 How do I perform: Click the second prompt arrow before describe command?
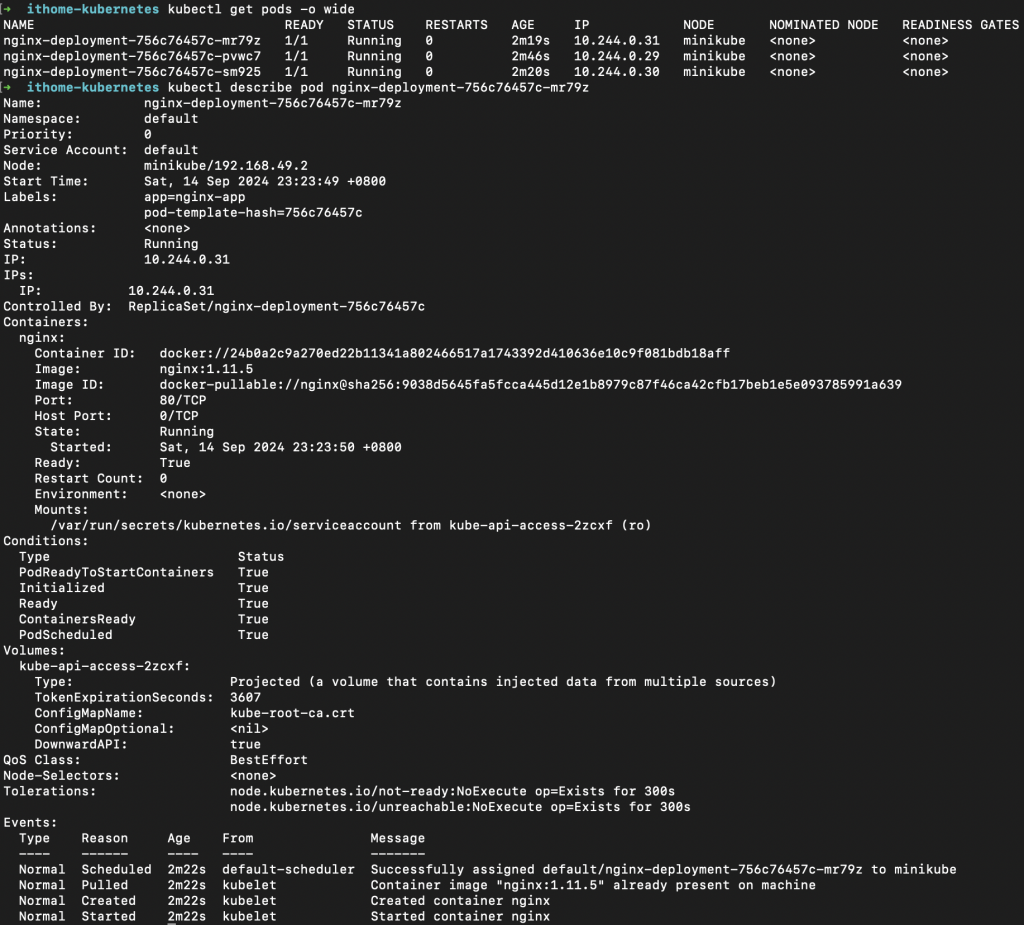coord(7,88)
